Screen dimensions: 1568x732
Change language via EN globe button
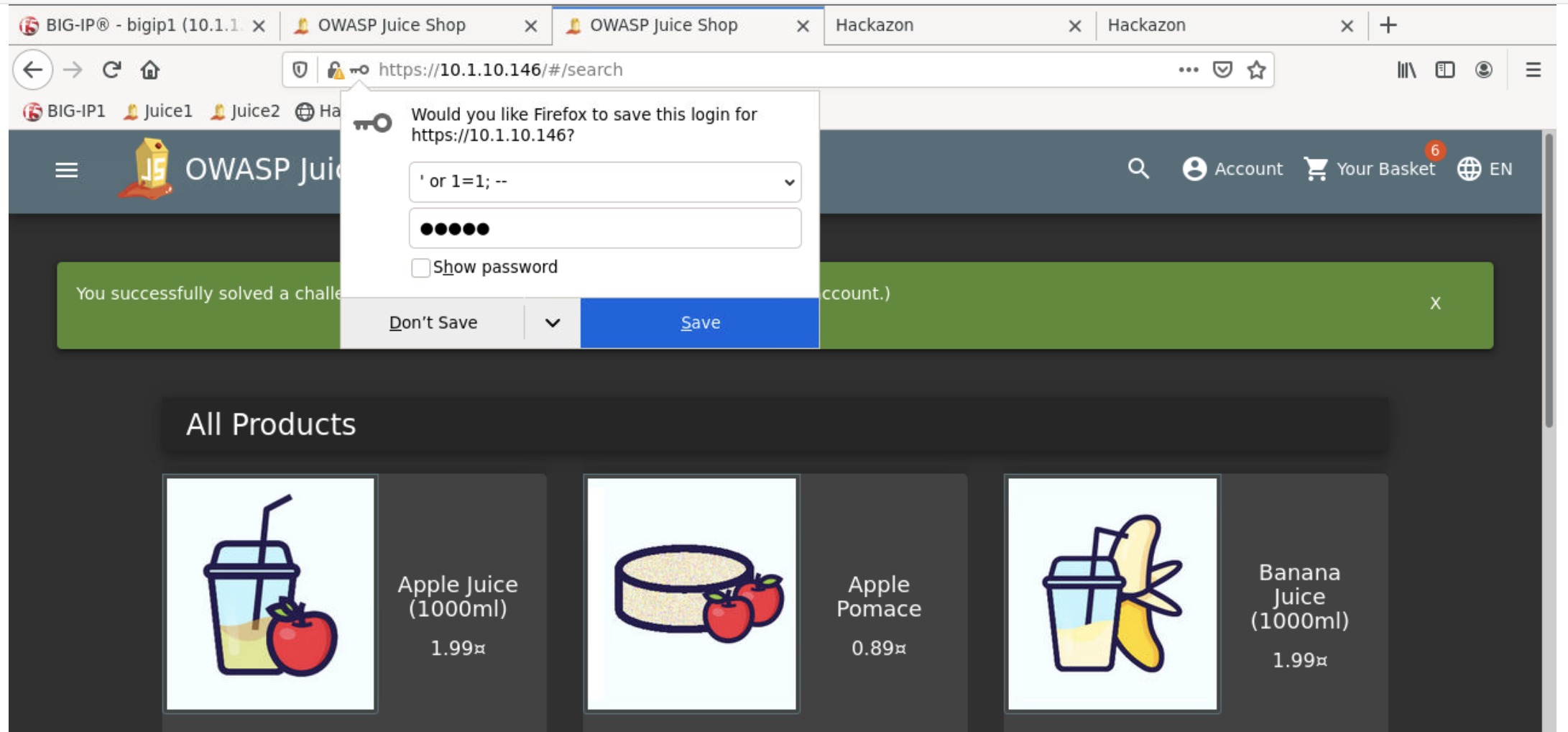[x=1485, y=169]
